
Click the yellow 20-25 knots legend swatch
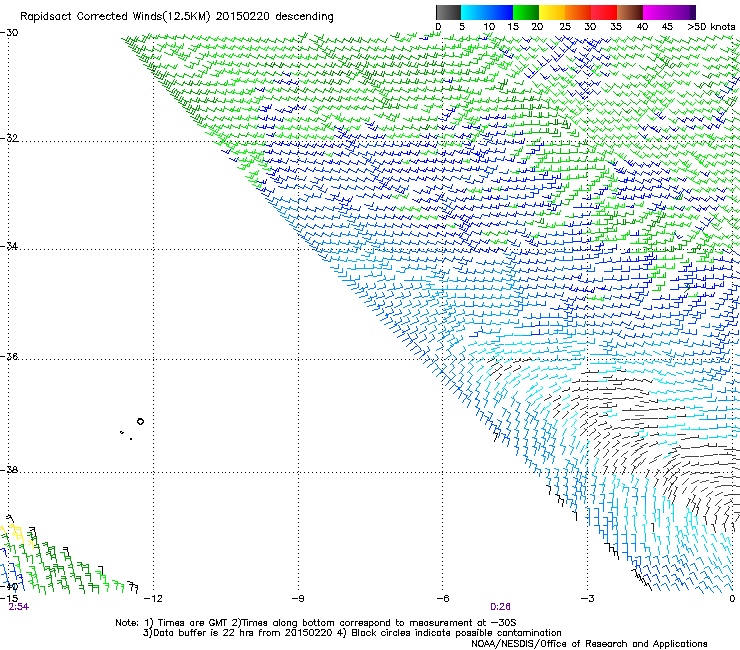[x=552, y=13]
